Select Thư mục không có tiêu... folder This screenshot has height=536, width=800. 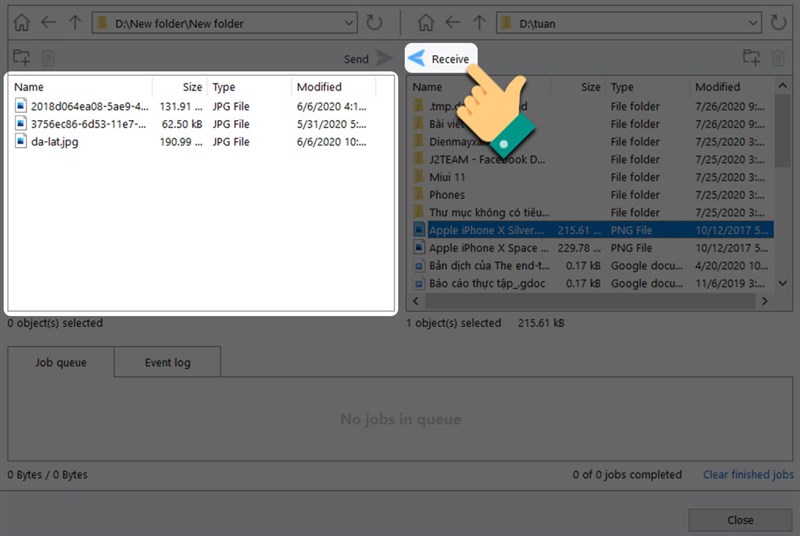[x=592, y=212]
